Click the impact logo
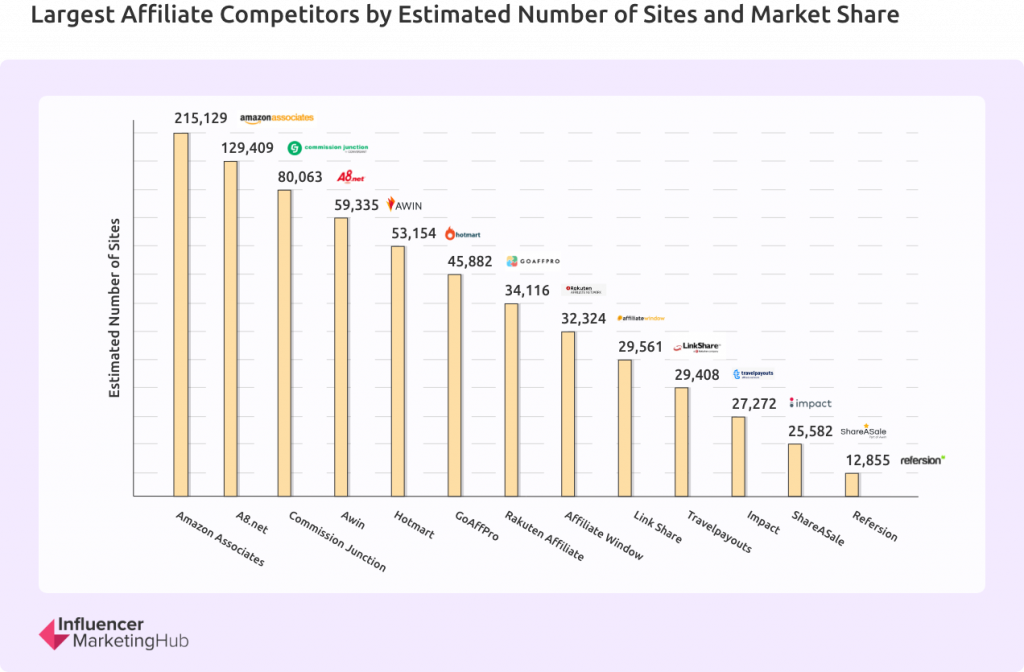 click(x=810, y=404)
